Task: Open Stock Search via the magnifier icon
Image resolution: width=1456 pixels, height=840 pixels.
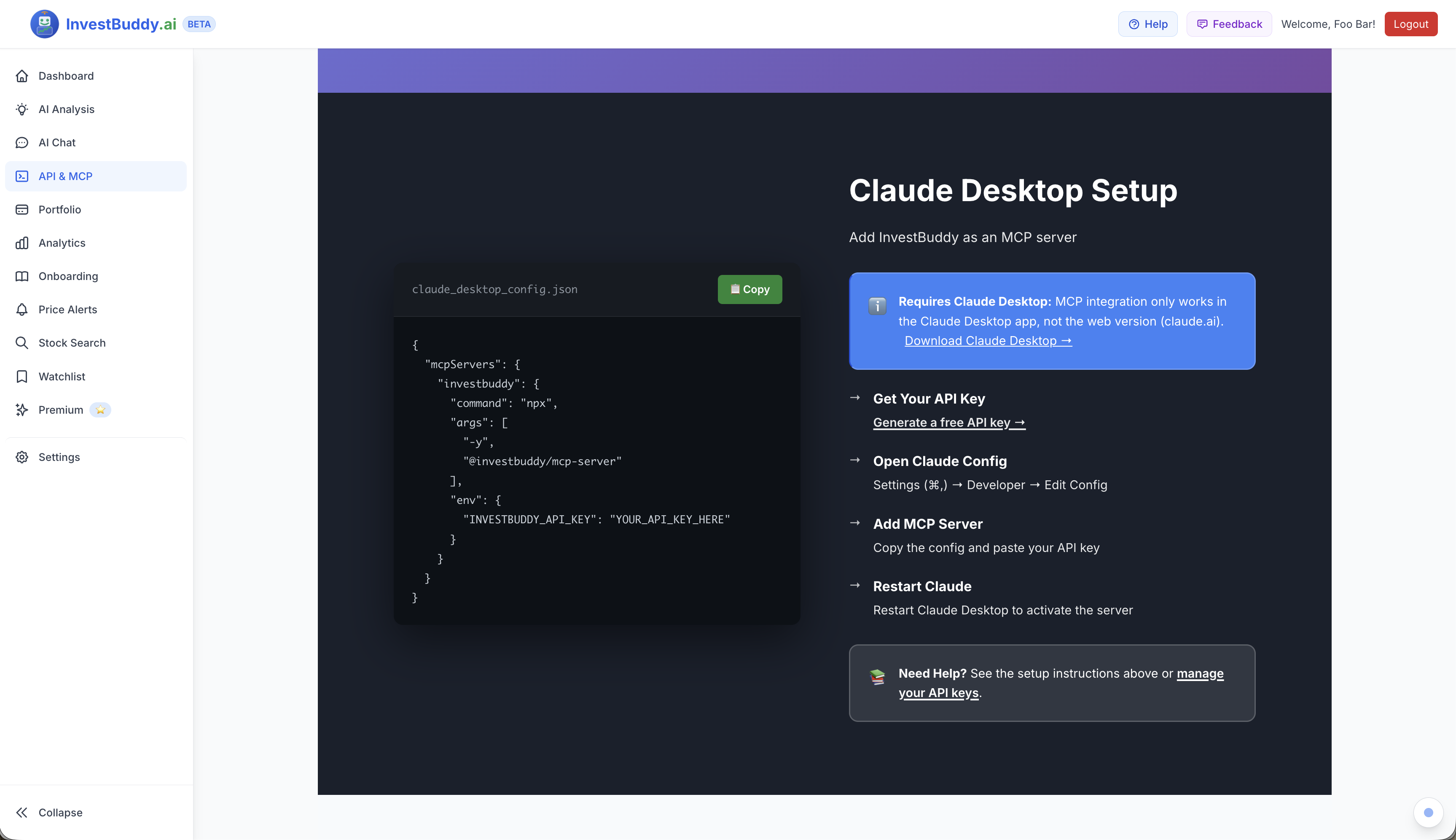Action: pos(22,343)
